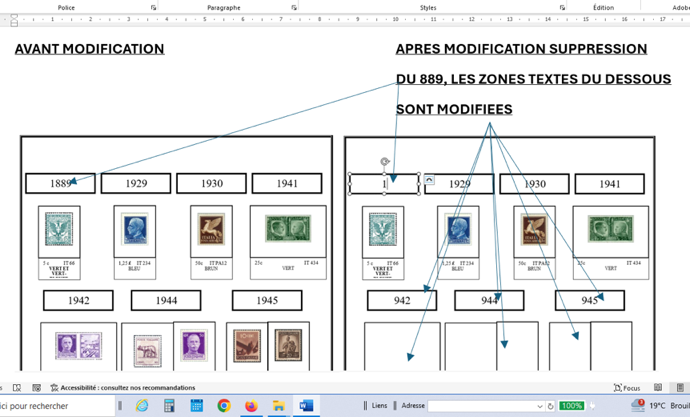Select the teal eagle stamp in left page
690x417 pixels.
[59, 229]
